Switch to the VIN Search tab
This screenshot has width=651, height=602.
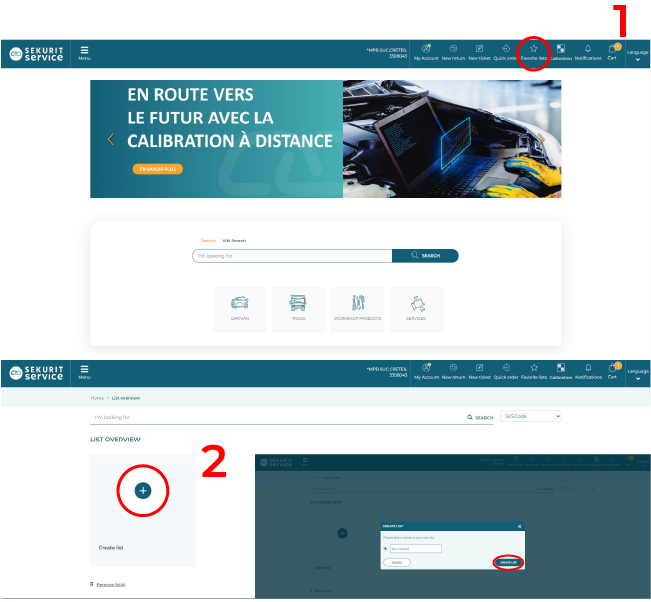coord(234,240)
